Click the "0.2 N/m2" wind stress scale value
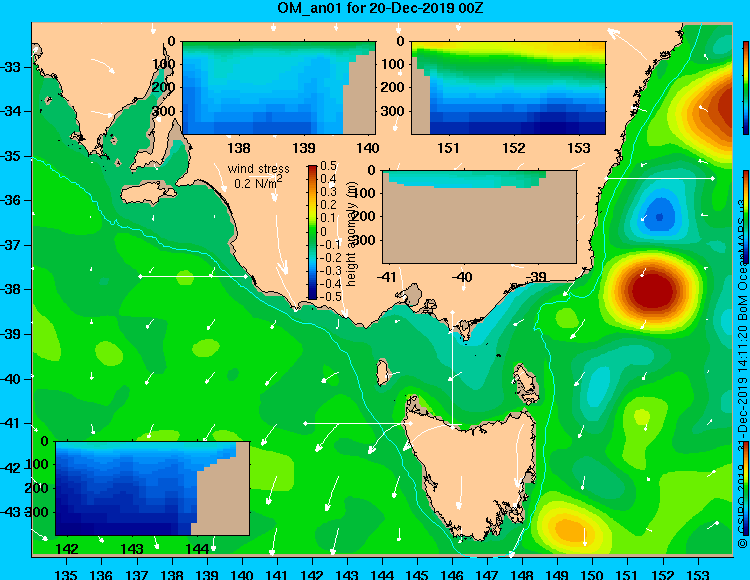Viewport: 750px width, 580px height. point(258,182)
